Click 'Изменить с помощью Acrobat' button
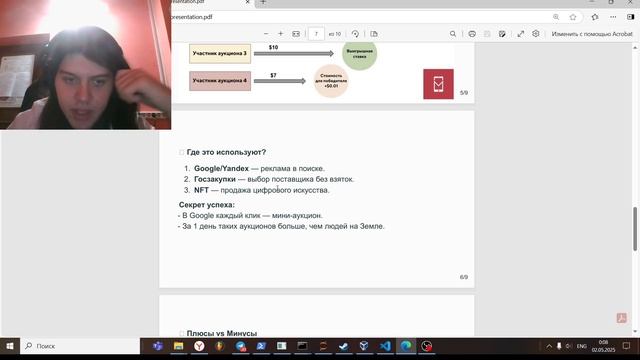The height and width of the screenshot is (360, 640). click(x=592, y=34)
